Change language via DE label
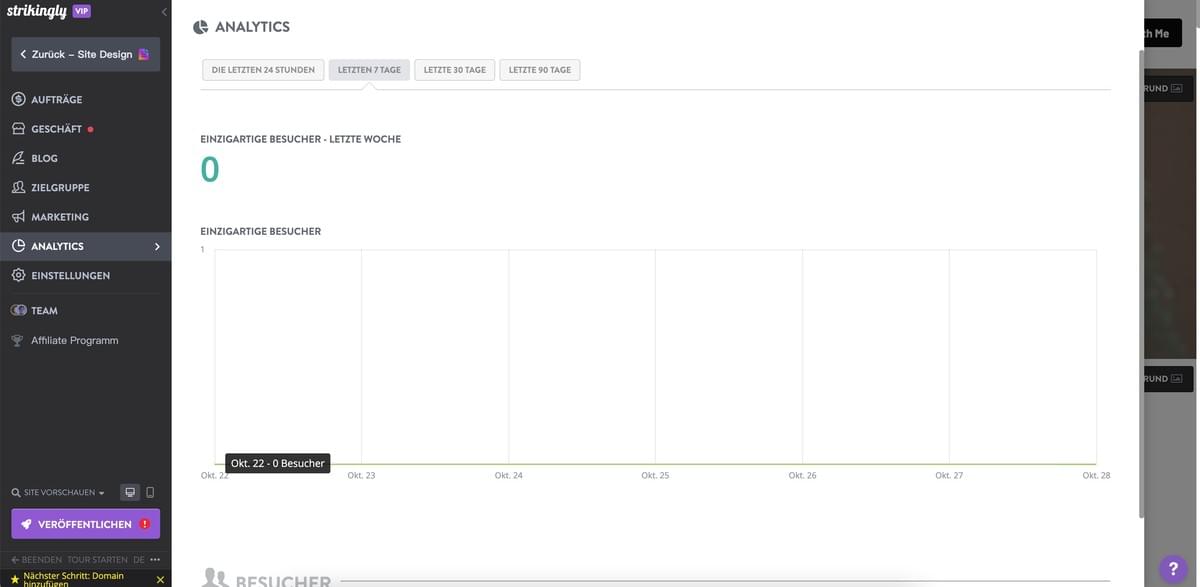1200x587 pixels. click(x=139, y=560)
